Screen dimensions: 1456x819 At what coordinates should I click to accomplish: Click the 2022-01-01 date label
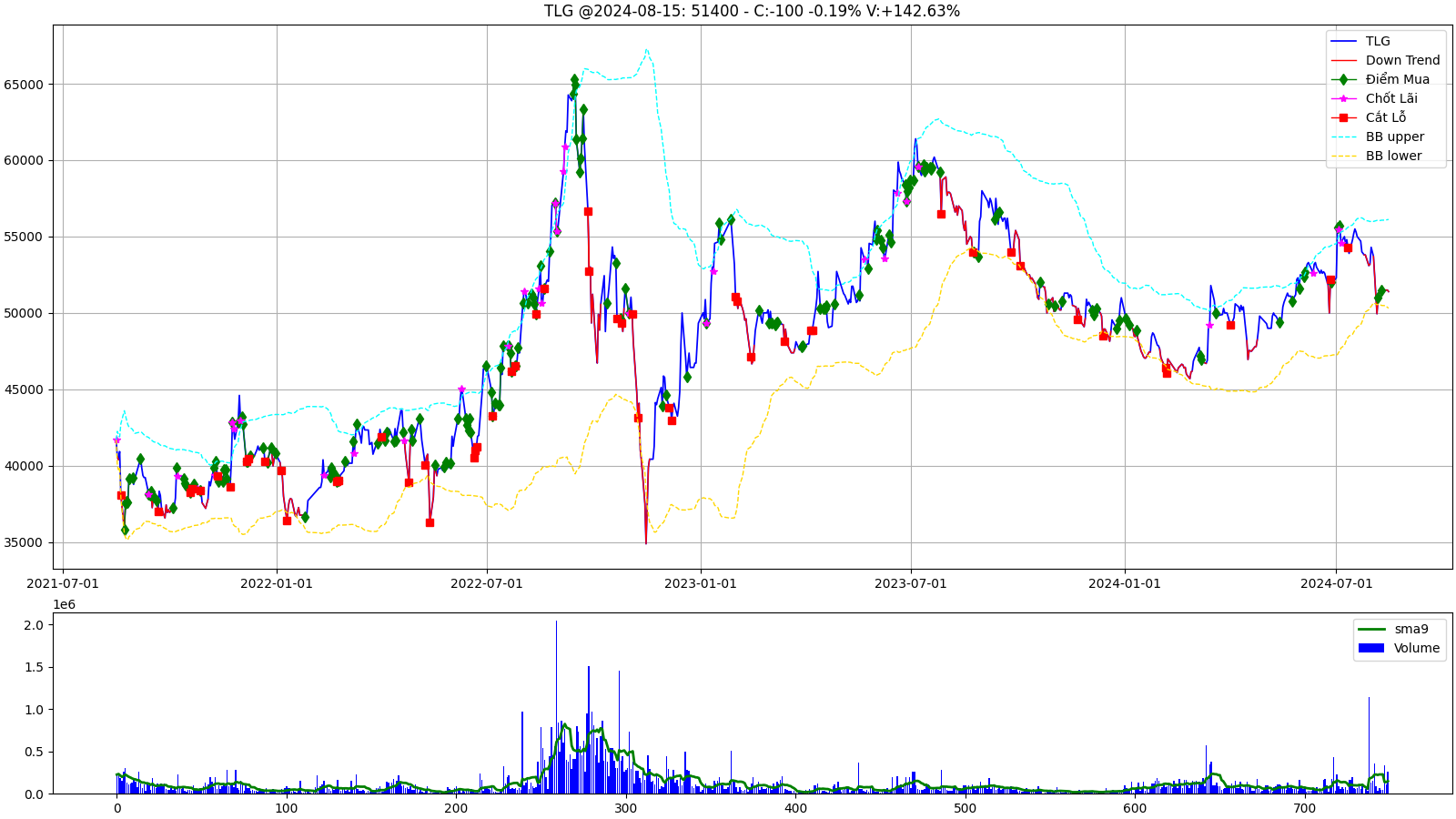[x=277, y=583]
